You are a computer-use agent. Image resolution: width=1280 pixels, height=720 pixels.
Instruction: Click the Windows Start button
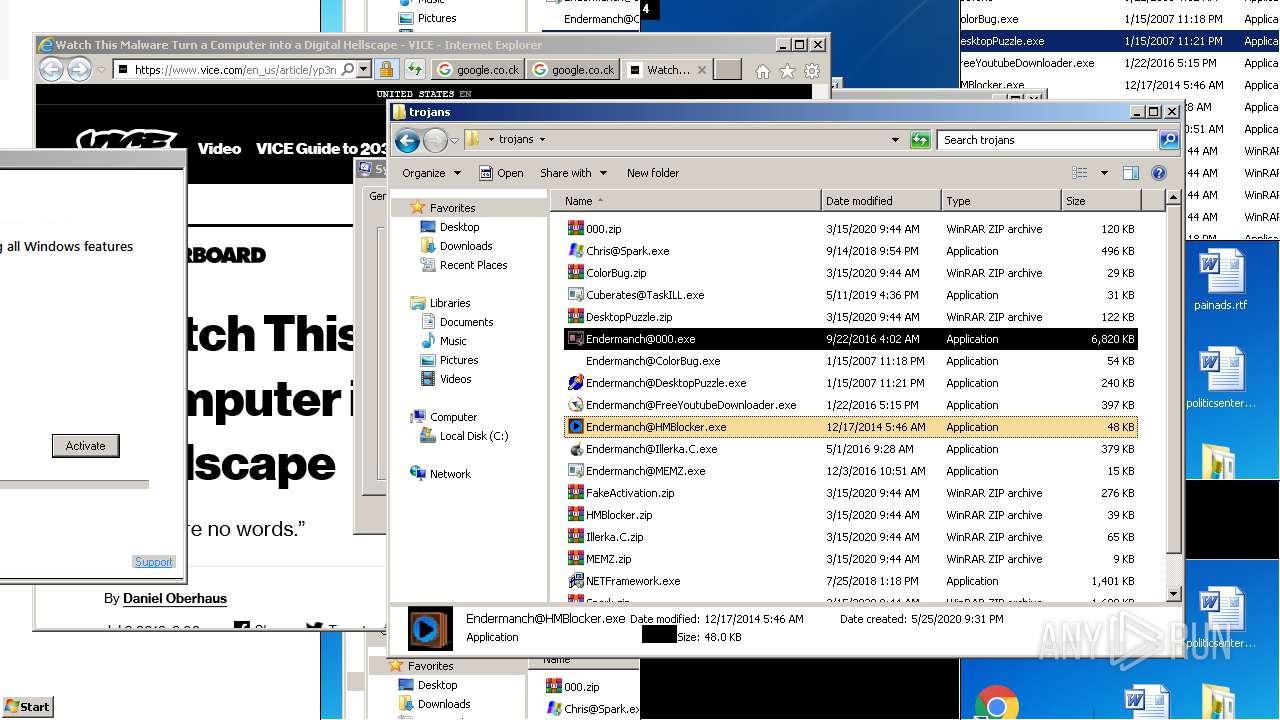click(x=28, y=706)
